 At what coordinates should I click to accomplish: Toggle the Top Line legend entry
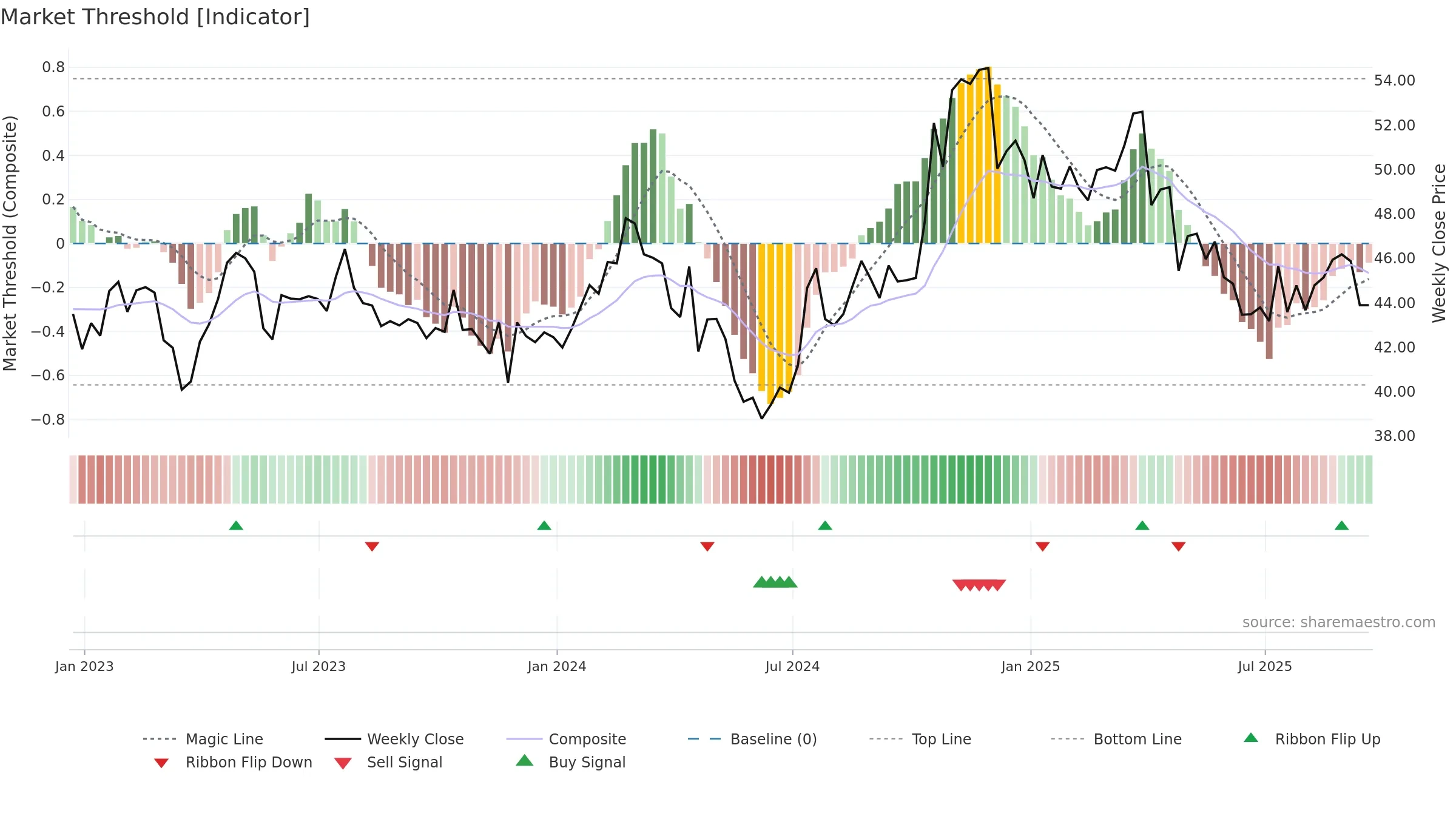(x=920, y=739)
